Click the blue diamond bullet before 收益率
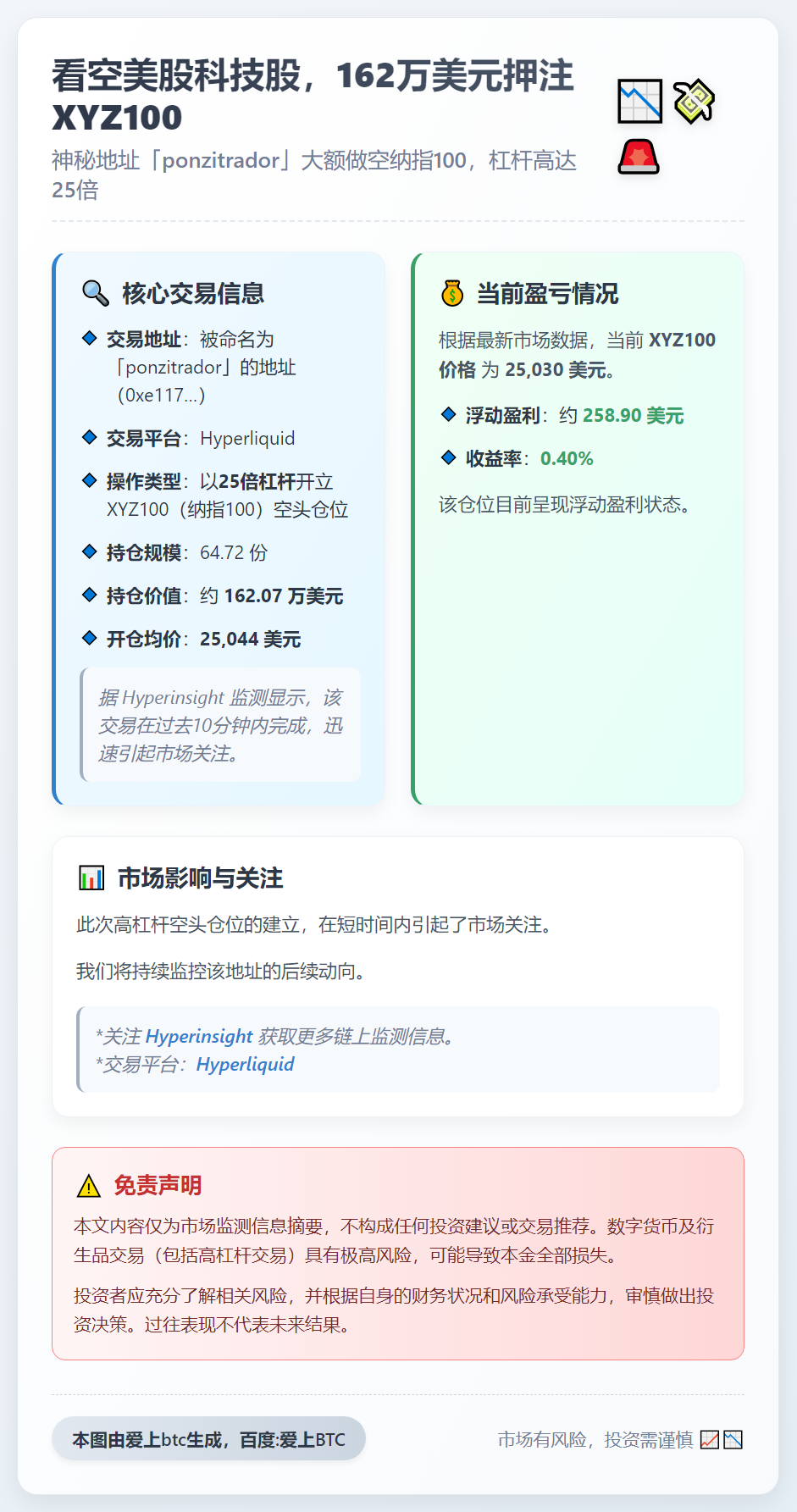Image resolution: width=797 pixels, height=1512 pixels. 448,457
